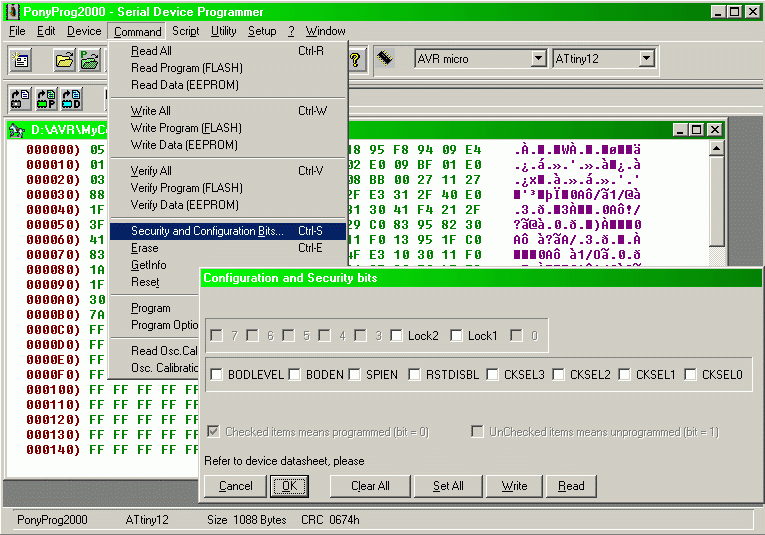Image resolution: width=765 pixels, height=535 pixels.
Task: Click the hex editor window's pony icon
Action: click(x=17, y=130)
